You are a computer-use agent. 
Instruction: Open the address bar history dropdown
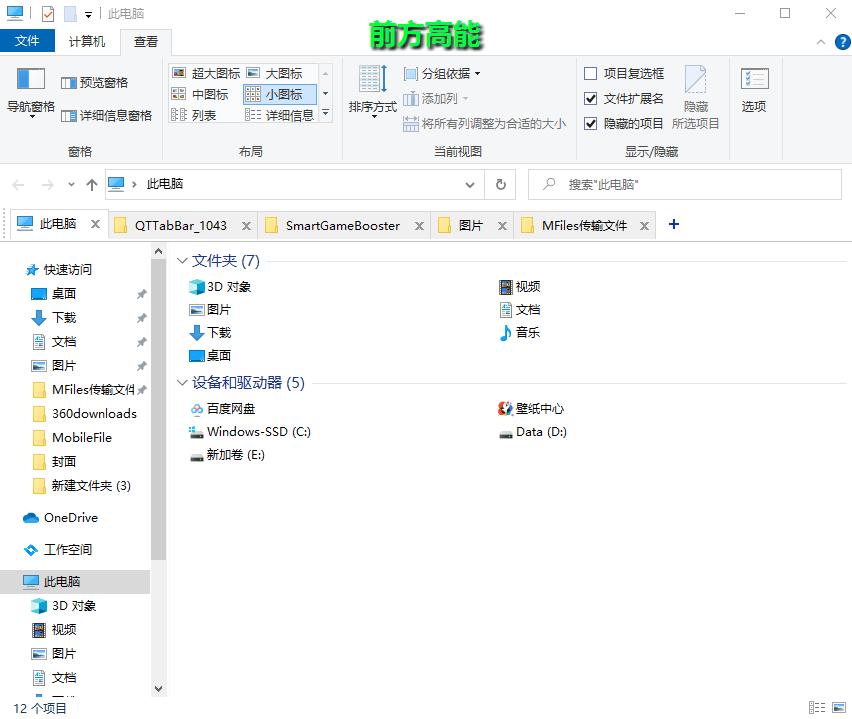tap(470, 184)
